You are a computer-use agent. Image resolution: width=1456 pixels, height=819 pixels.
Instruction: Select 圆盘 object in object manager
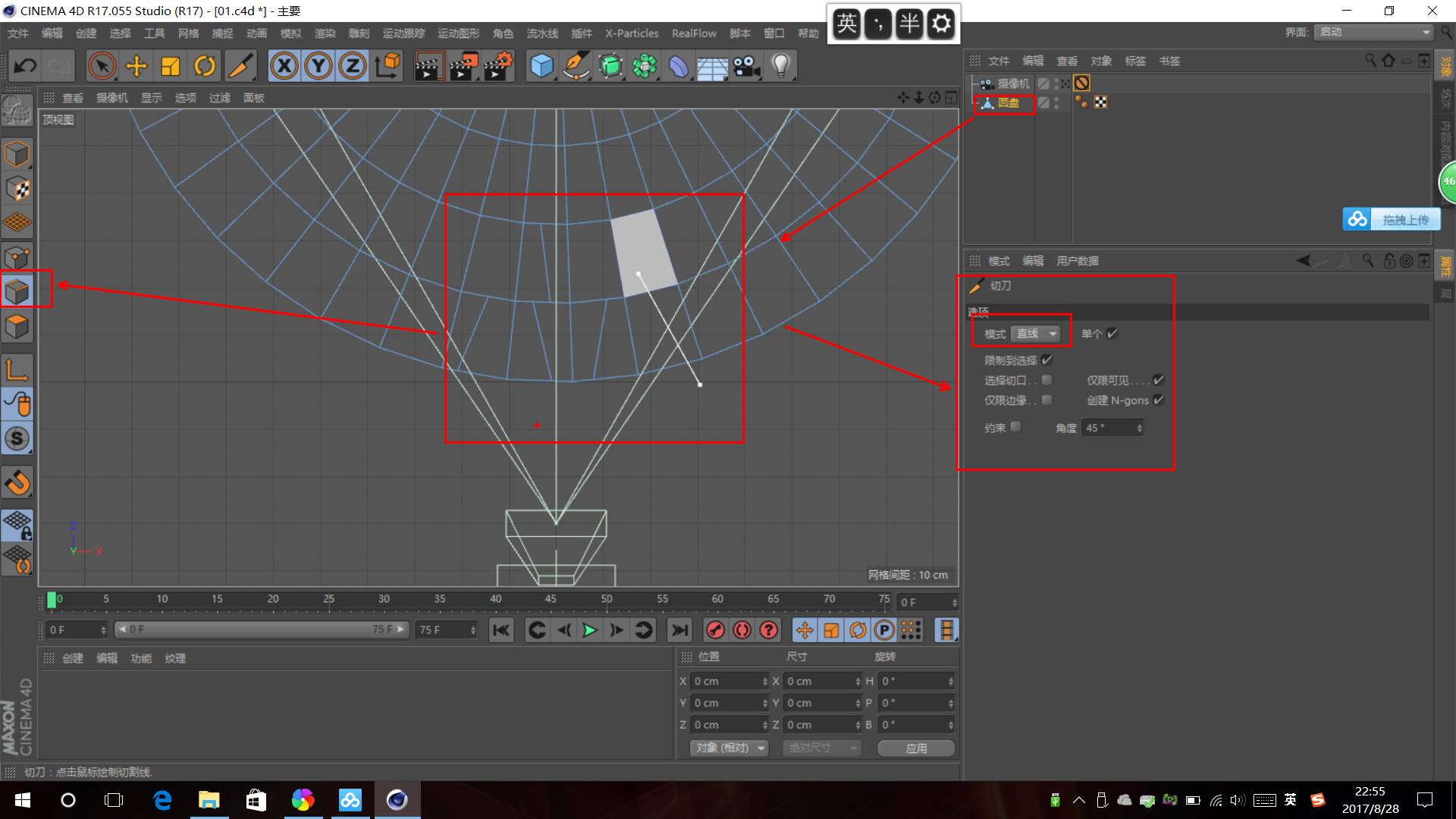pyautogui.click(x=1008, y=103)
